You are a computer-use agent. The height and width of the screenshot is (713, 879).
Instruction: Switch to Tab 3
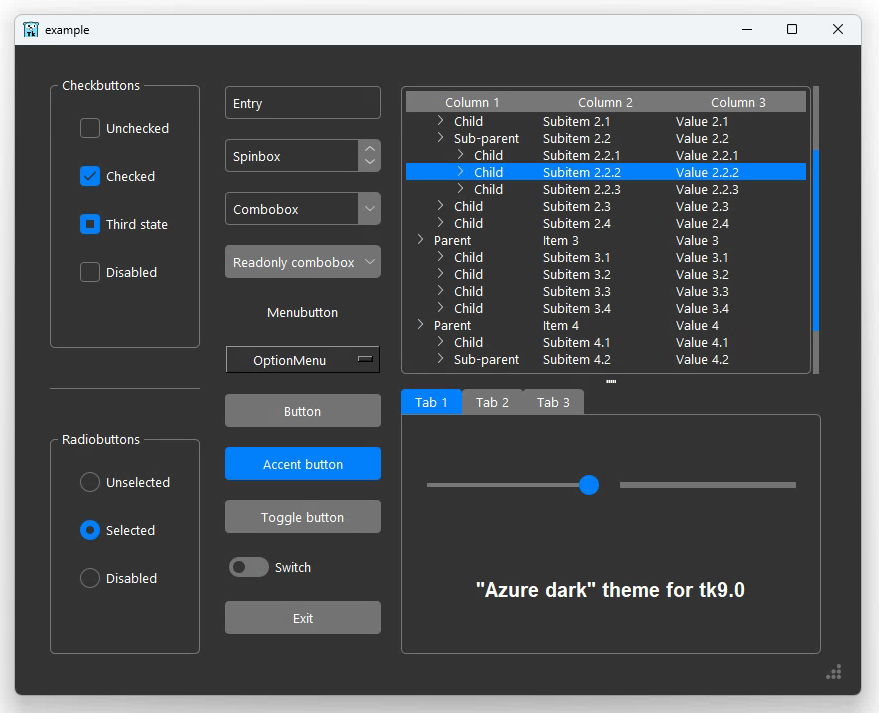(x=553, y=402)
